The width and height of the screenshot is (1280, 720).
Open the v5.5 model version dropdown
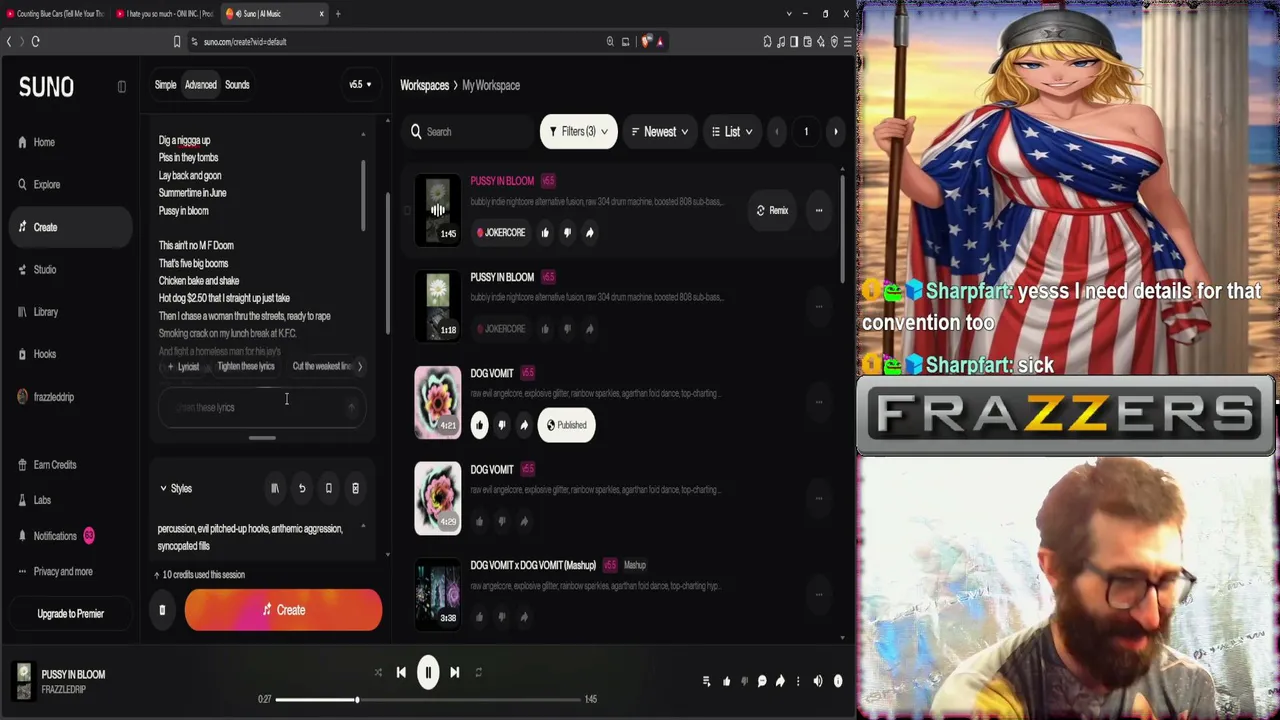point(360,85)
